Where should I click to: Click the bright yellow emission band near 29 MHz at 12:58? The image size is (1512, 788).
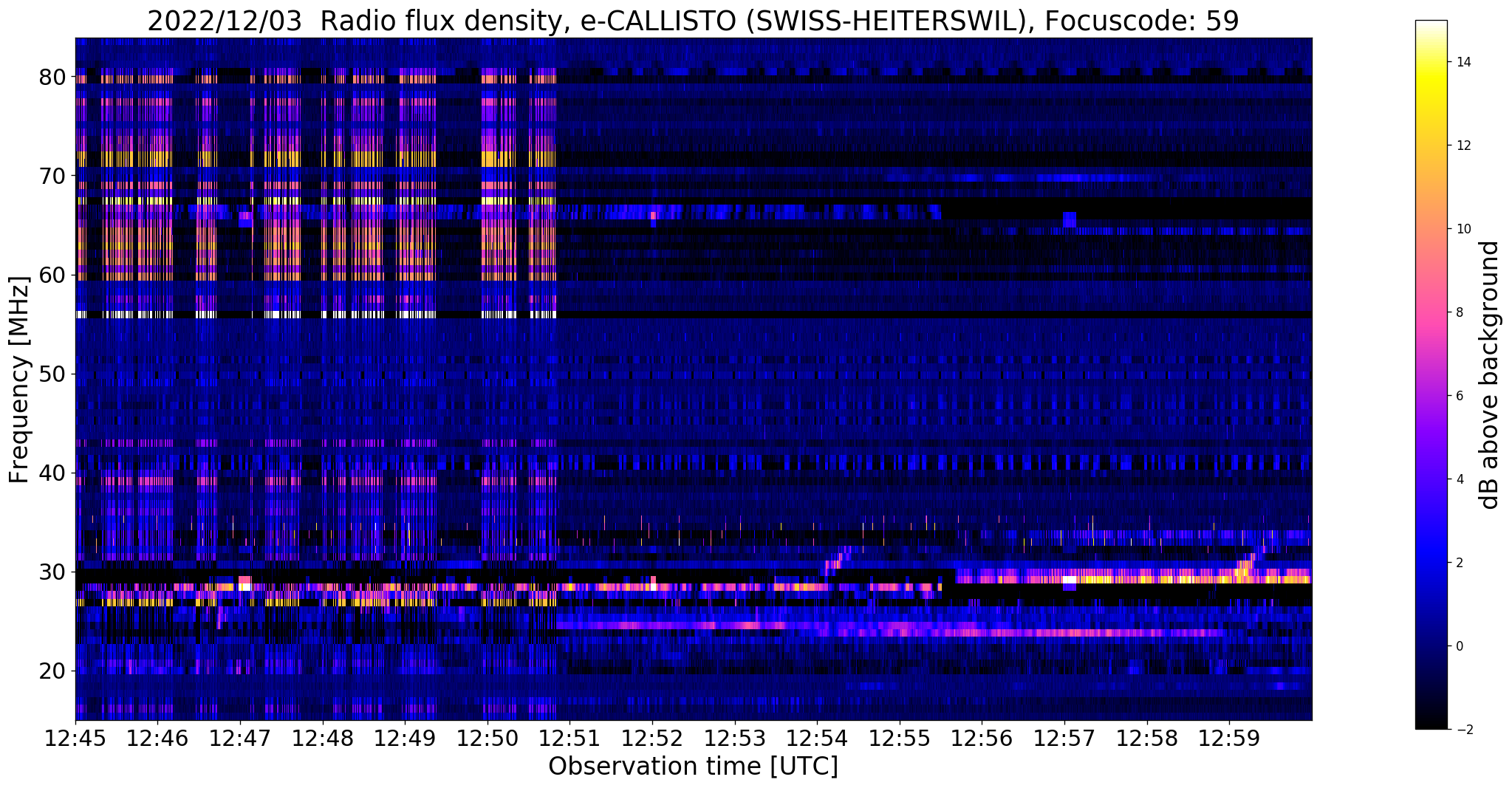pyautogui.click(x=1147, y=580)
